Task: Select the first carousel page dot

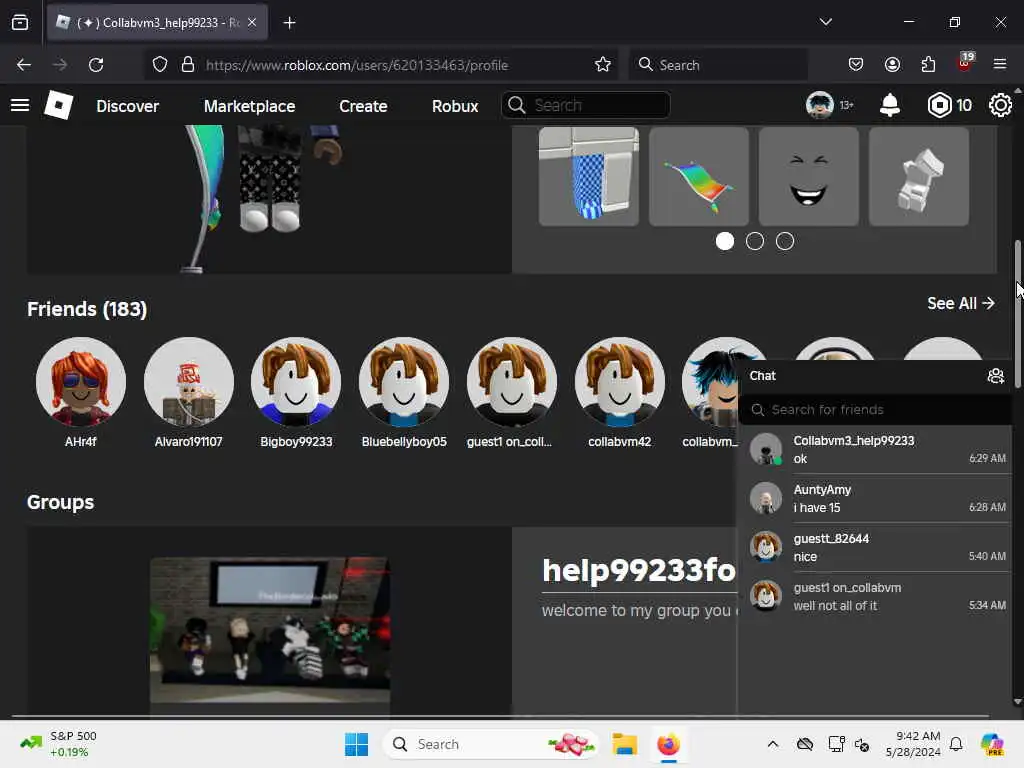Action: (724, 241)
